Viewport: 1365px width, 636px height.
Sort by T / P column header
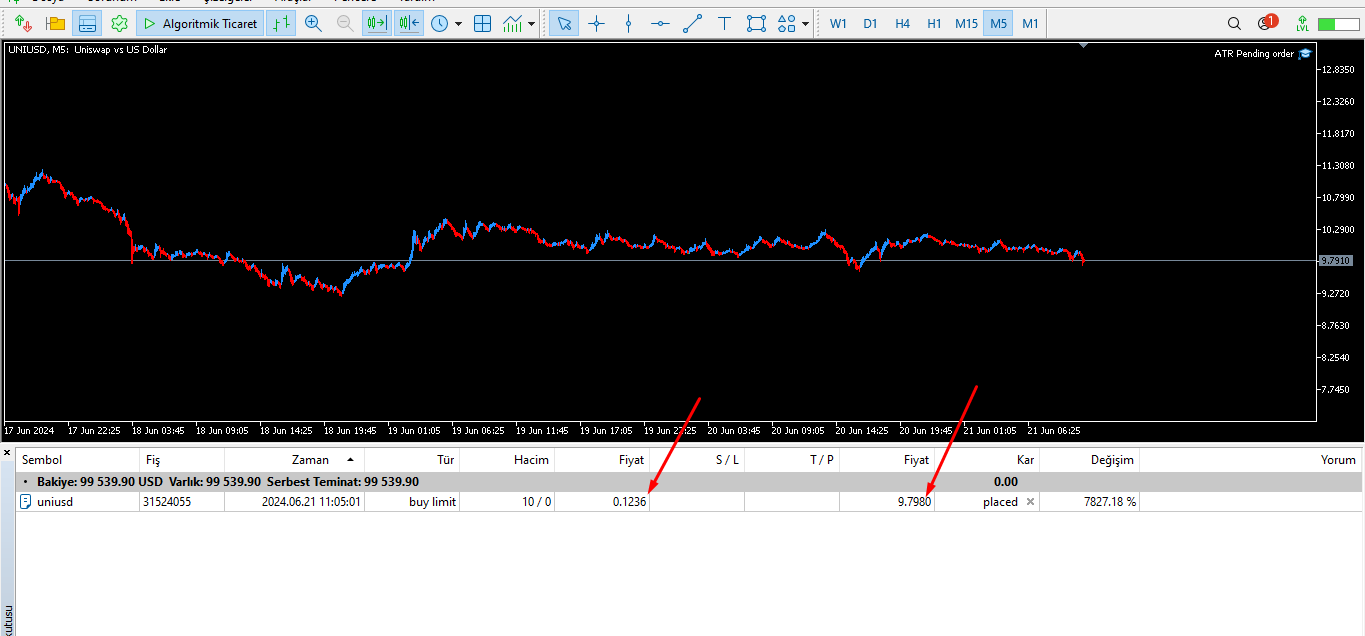[822, 460]
